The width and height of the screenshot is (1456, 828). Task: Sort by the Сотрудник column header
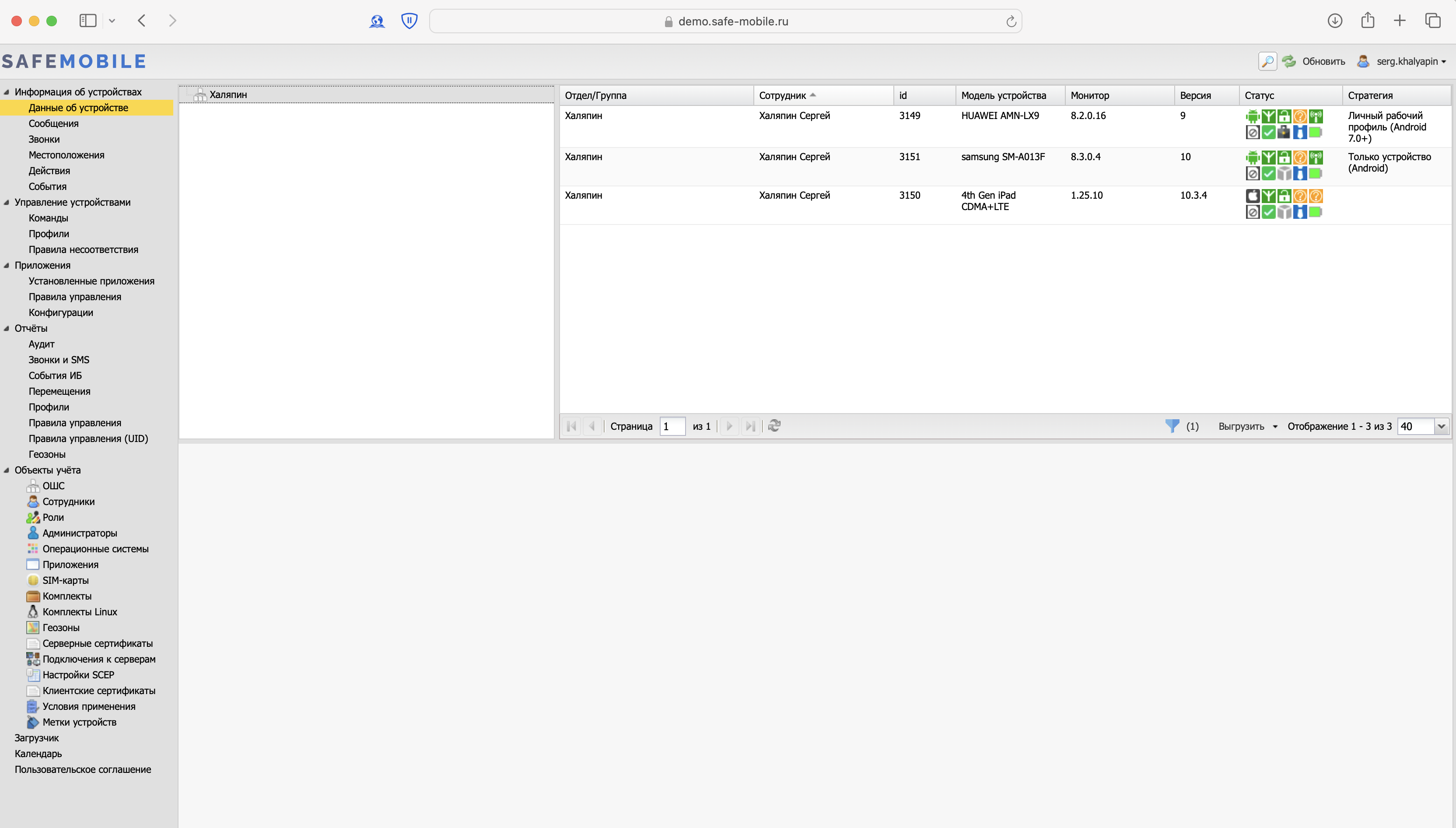click(782, 95)
